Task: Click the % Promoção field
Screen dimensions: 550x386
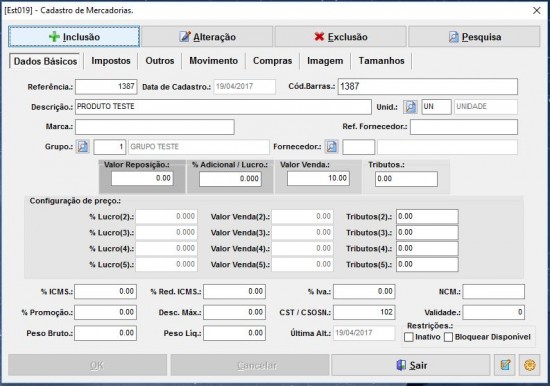Action: coord(106,312)
